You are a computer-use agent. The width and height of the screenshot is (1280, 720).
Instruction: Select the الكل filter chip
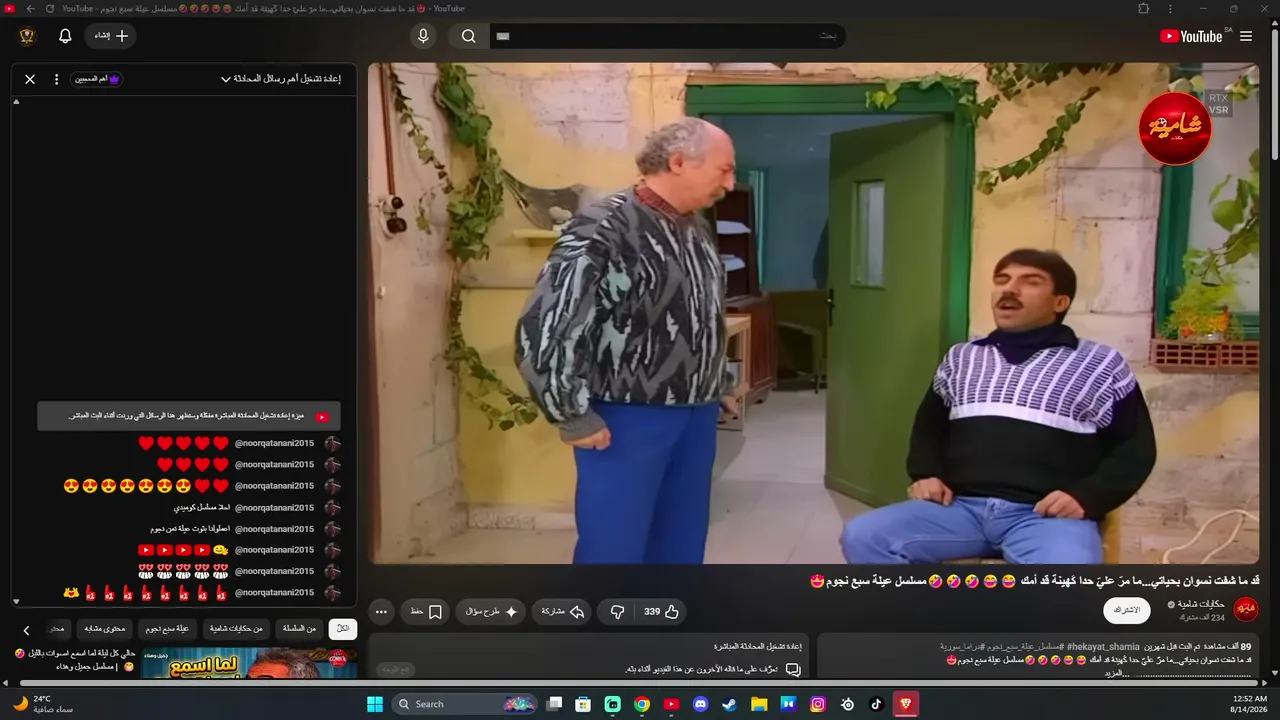pyautogui.click(x=343, y=629)
